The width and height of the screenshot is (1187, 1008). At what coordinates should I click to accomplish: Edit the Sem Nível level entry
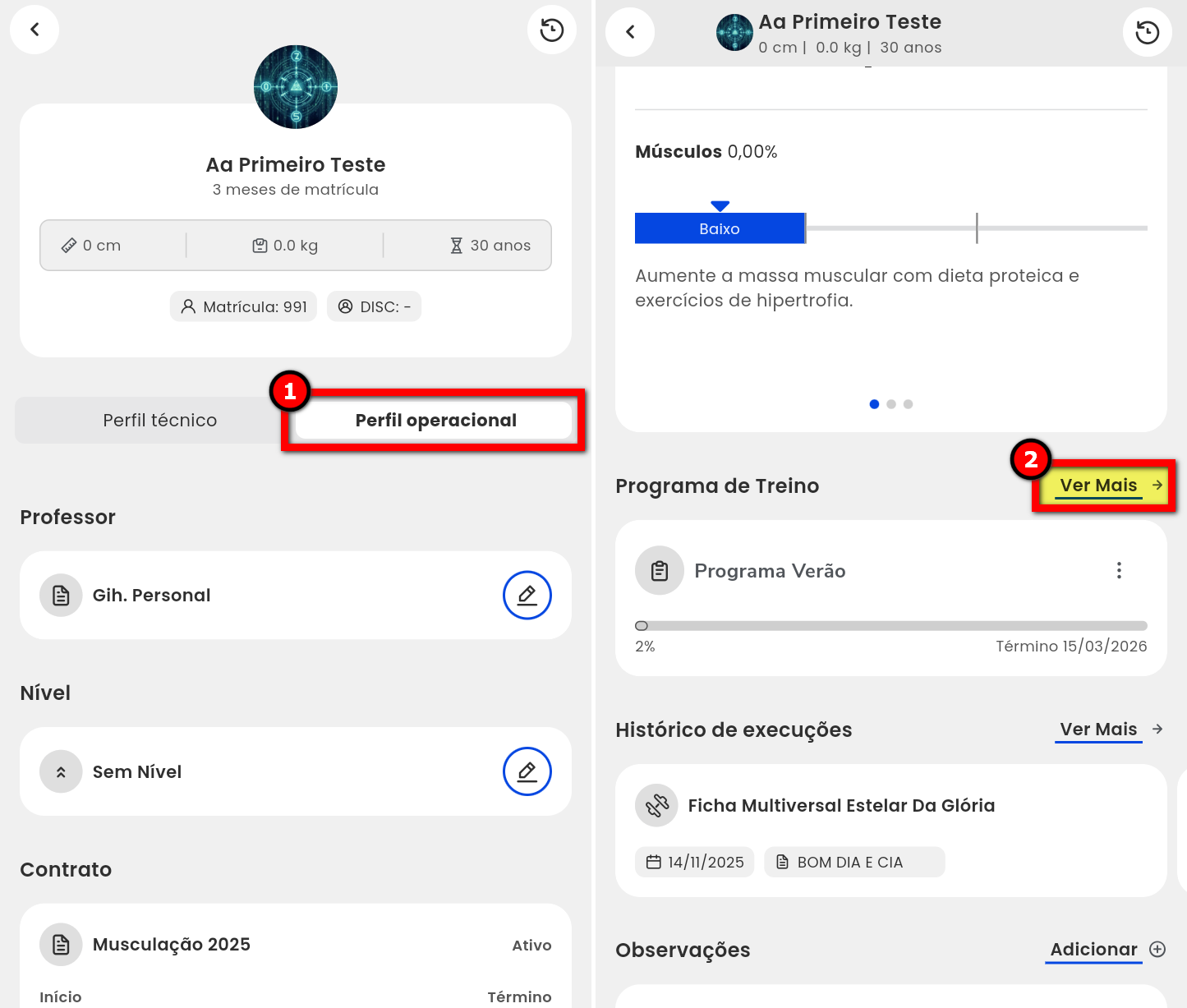tap(527, 771)
